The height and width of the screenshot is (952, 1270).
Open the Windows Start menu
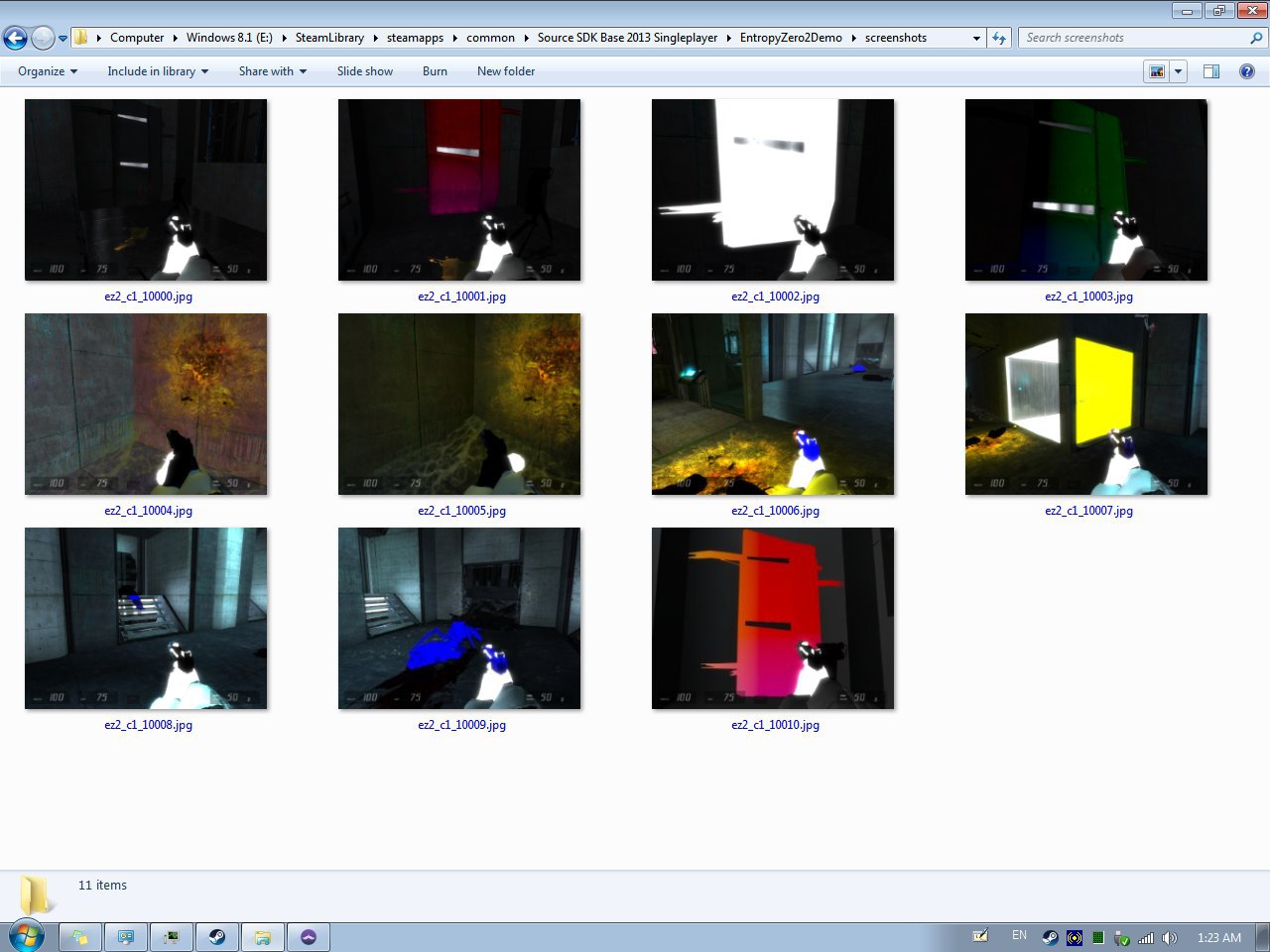pos(27,936)
